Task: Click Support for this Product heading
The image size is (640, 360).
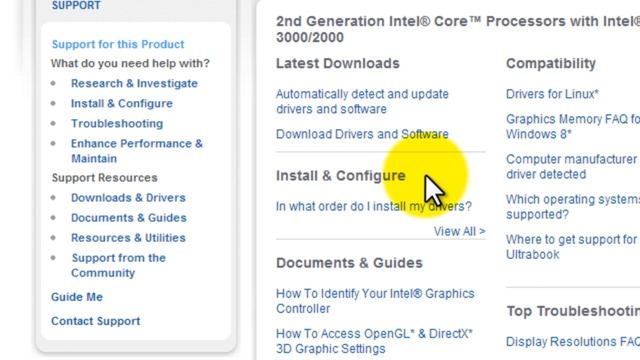Action: click(x=118, y=44)
